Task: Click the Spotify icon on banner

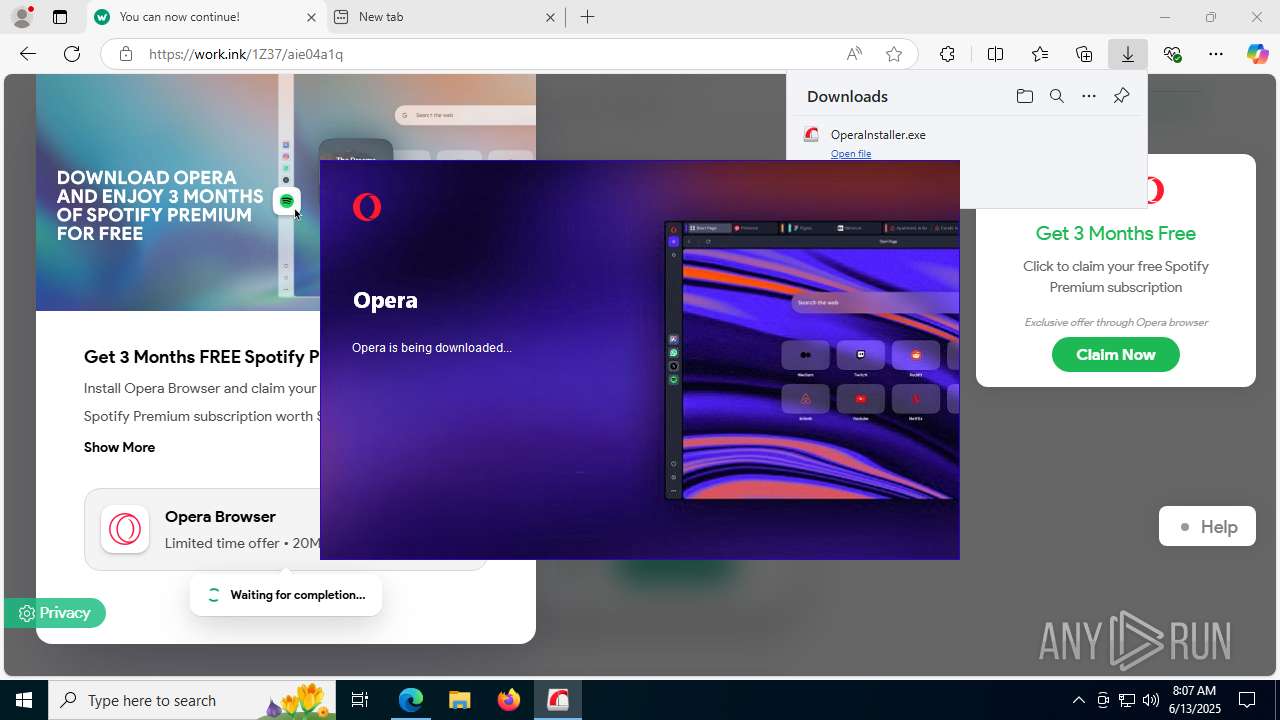Action: 287,201
